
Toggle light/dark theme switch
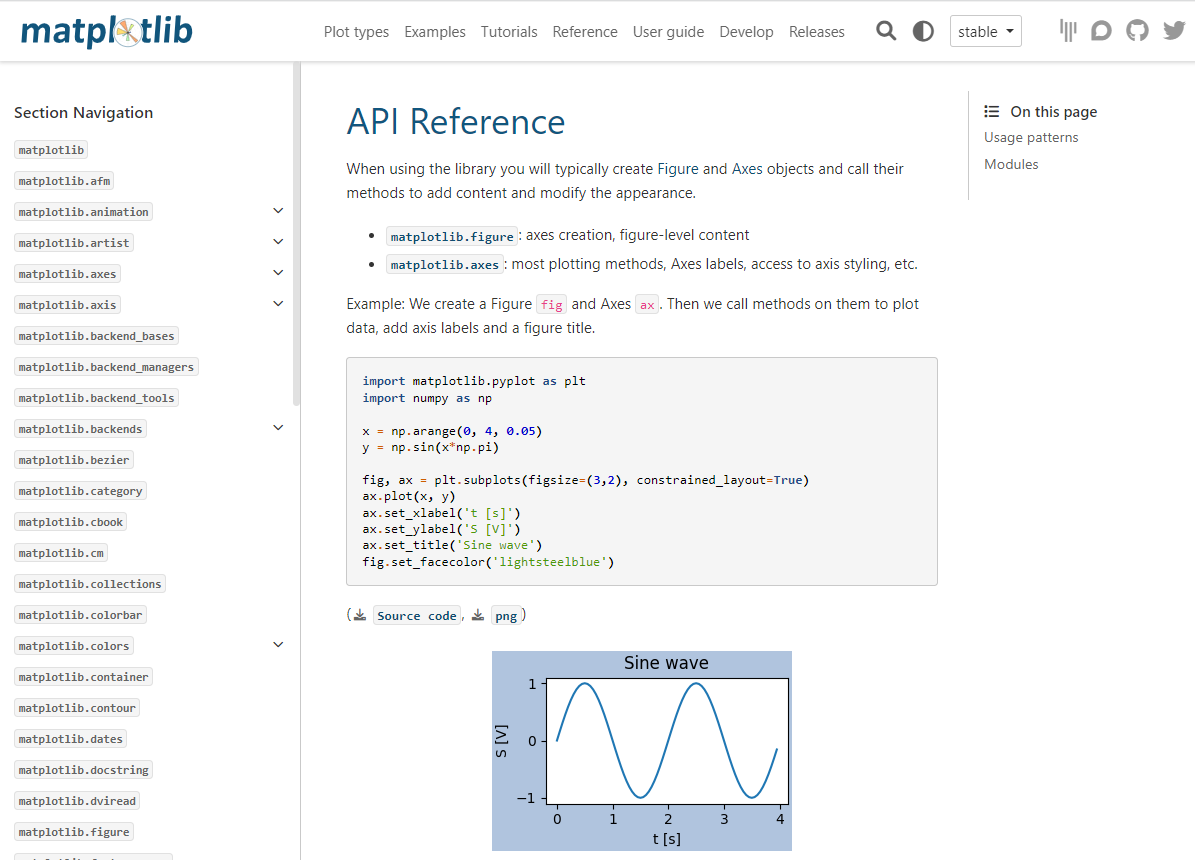click(x=923, y=31)
